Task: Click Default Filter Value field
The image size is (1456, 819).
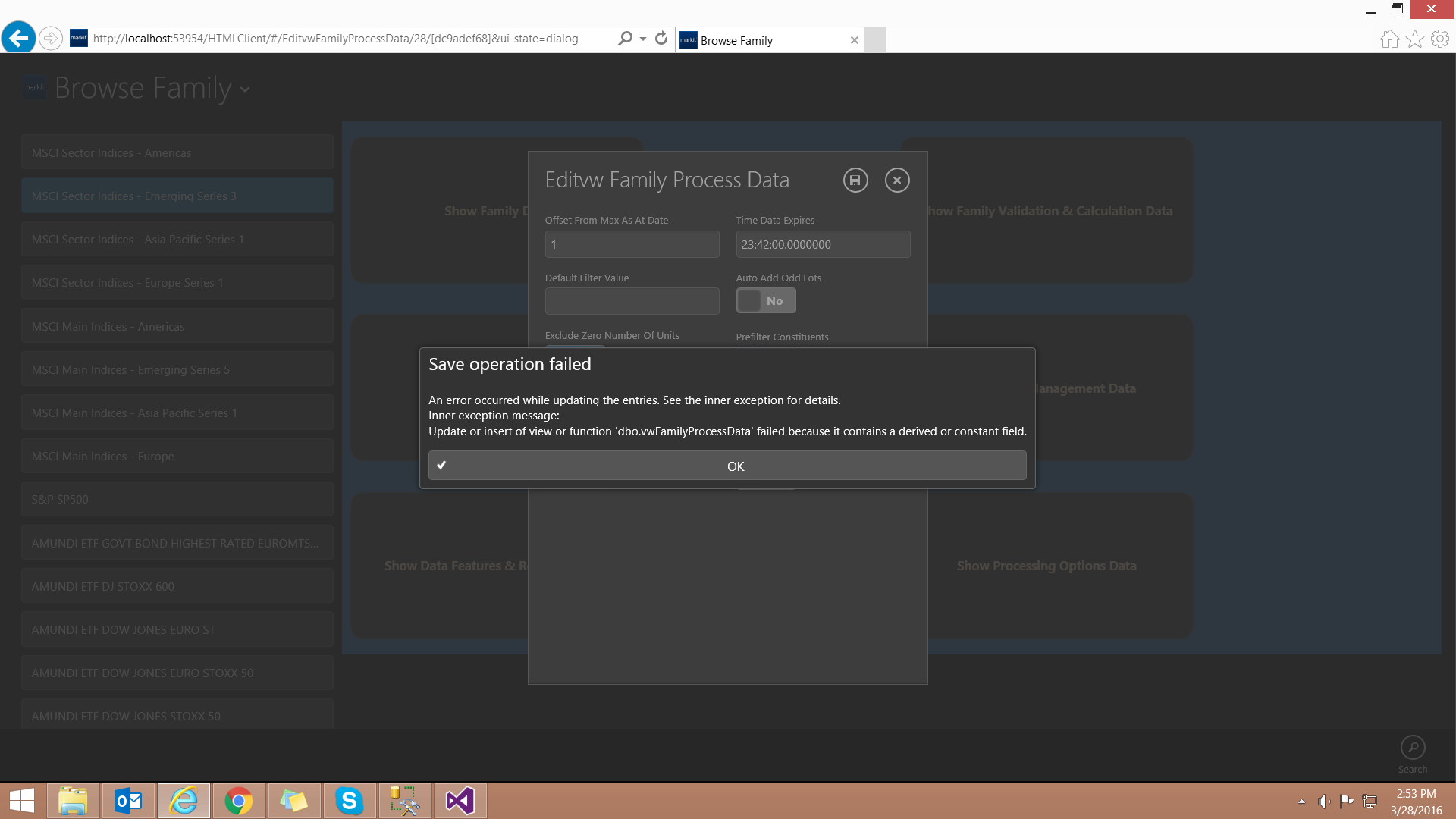Action: [632, 301]
